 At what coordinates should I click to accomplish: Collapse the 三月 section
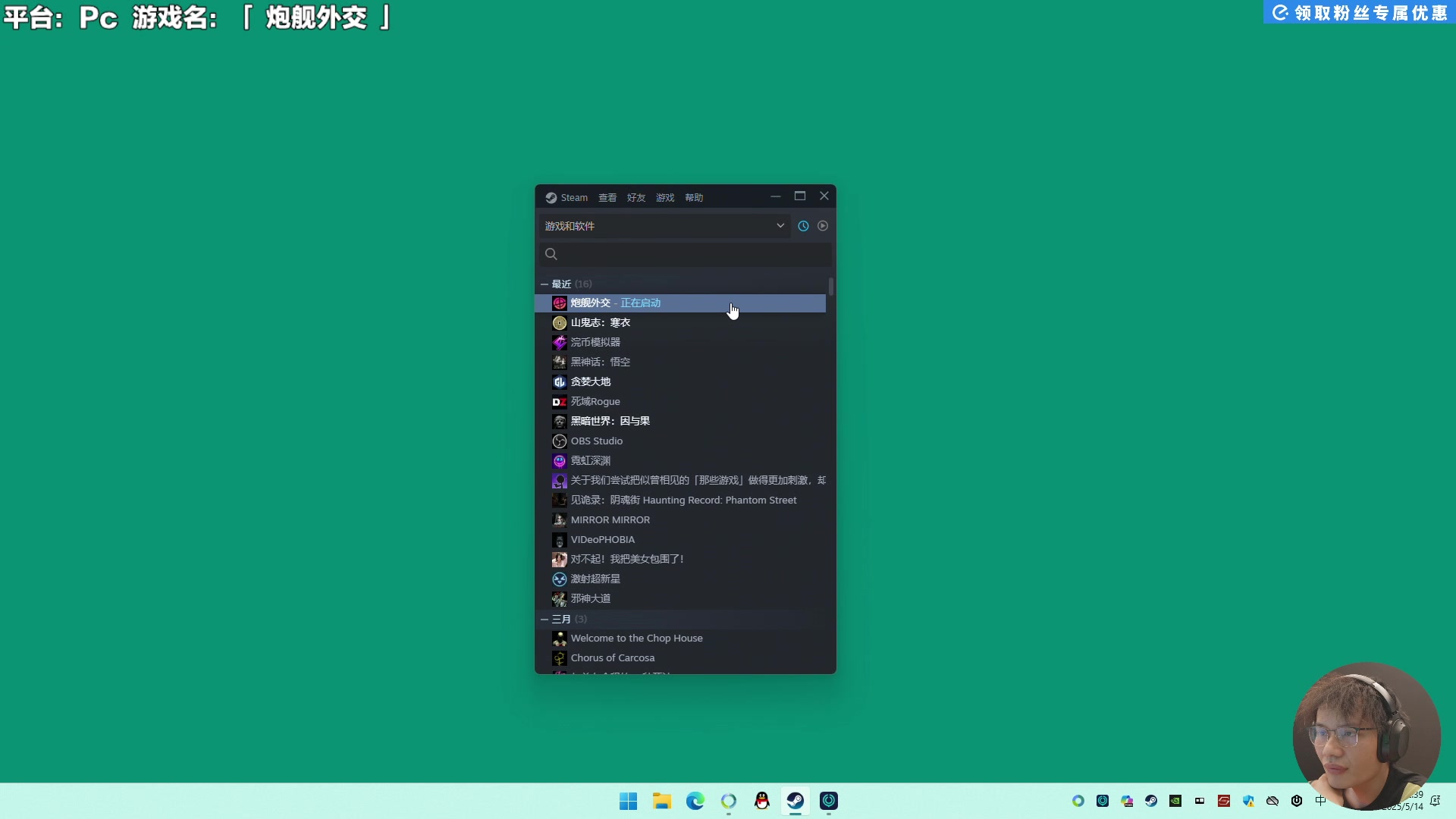coord(544,619)
